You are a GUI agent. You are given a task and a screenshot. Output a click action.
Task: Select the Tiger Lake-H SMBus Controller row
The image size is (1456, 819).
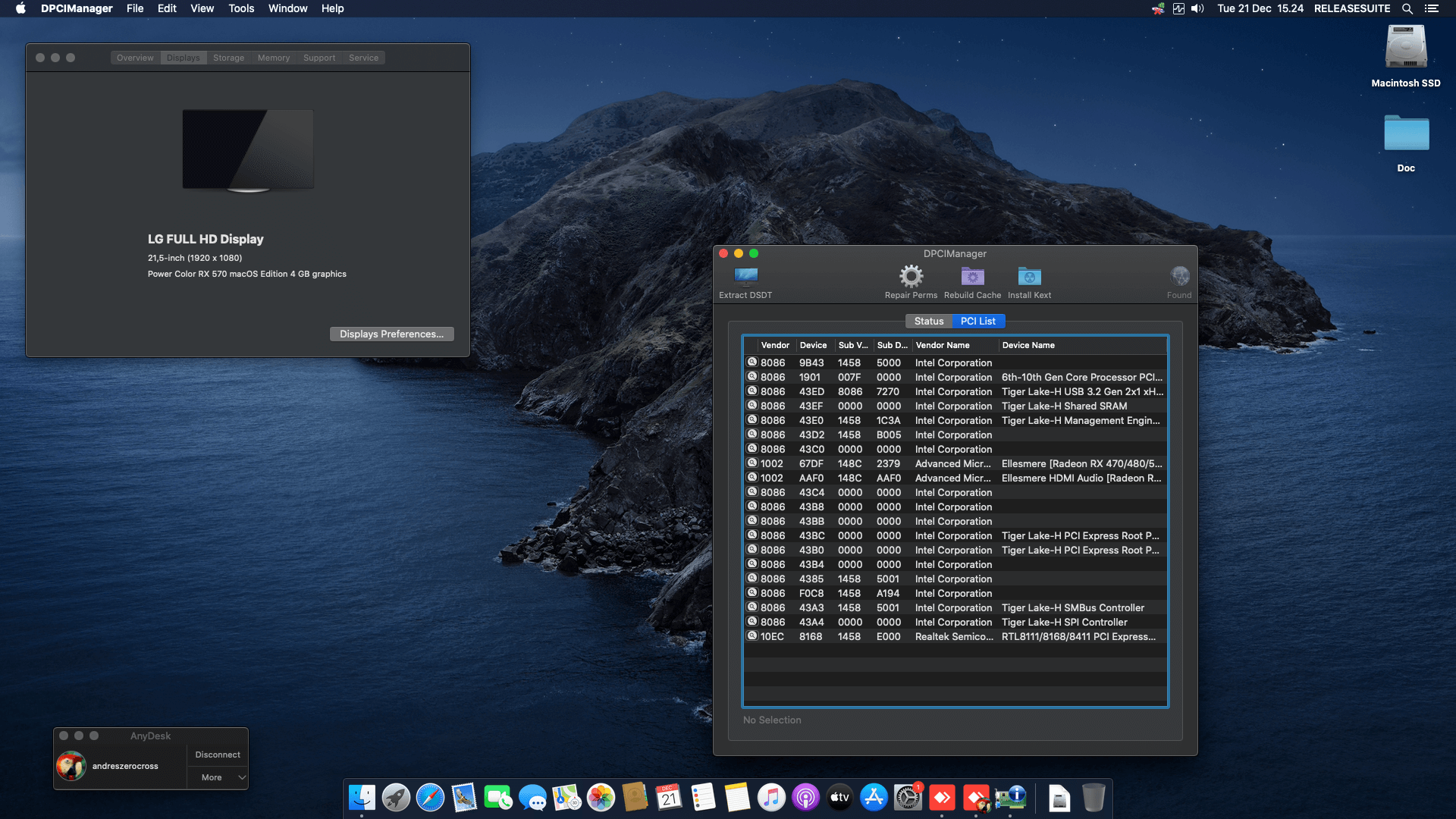[x=955, y=607]
